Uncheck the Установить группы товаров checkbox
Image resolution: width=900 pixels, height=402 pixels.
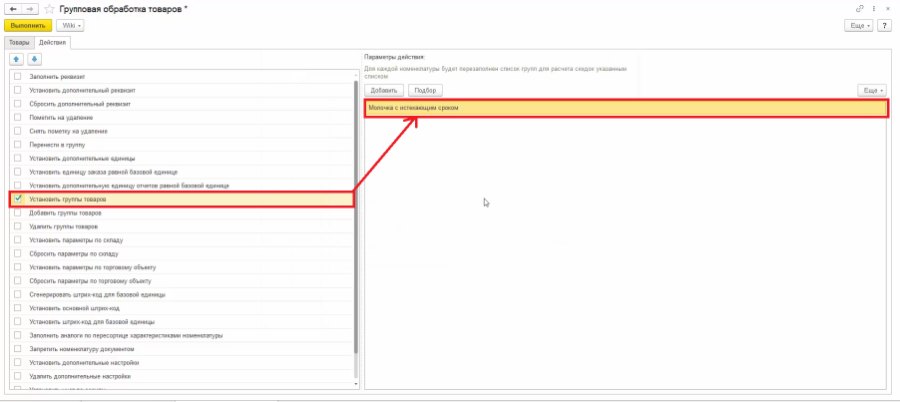[18, 199]
